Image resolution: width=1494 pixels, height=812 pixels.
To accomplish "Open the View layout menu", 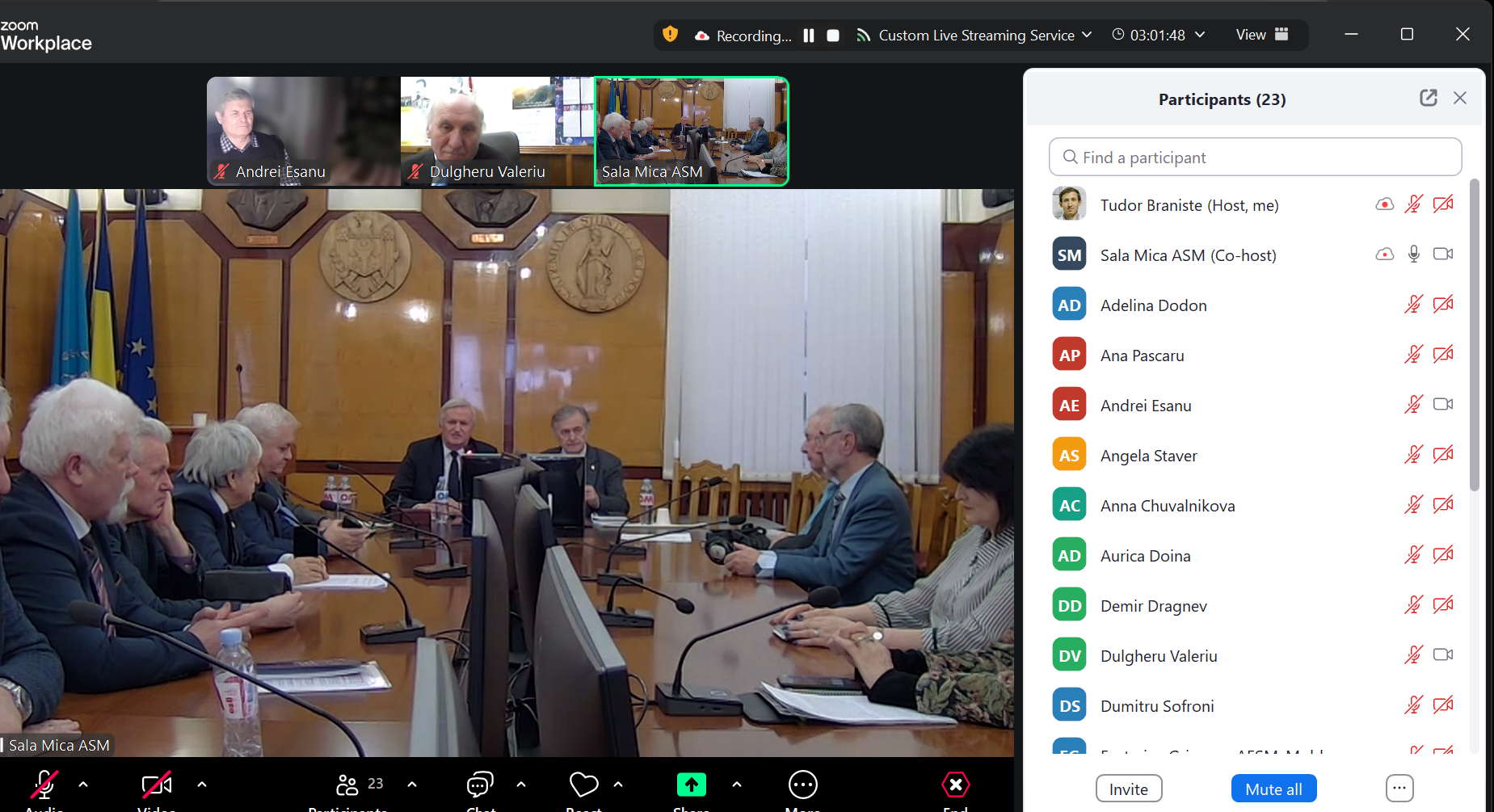I will tap(1261, 35).
